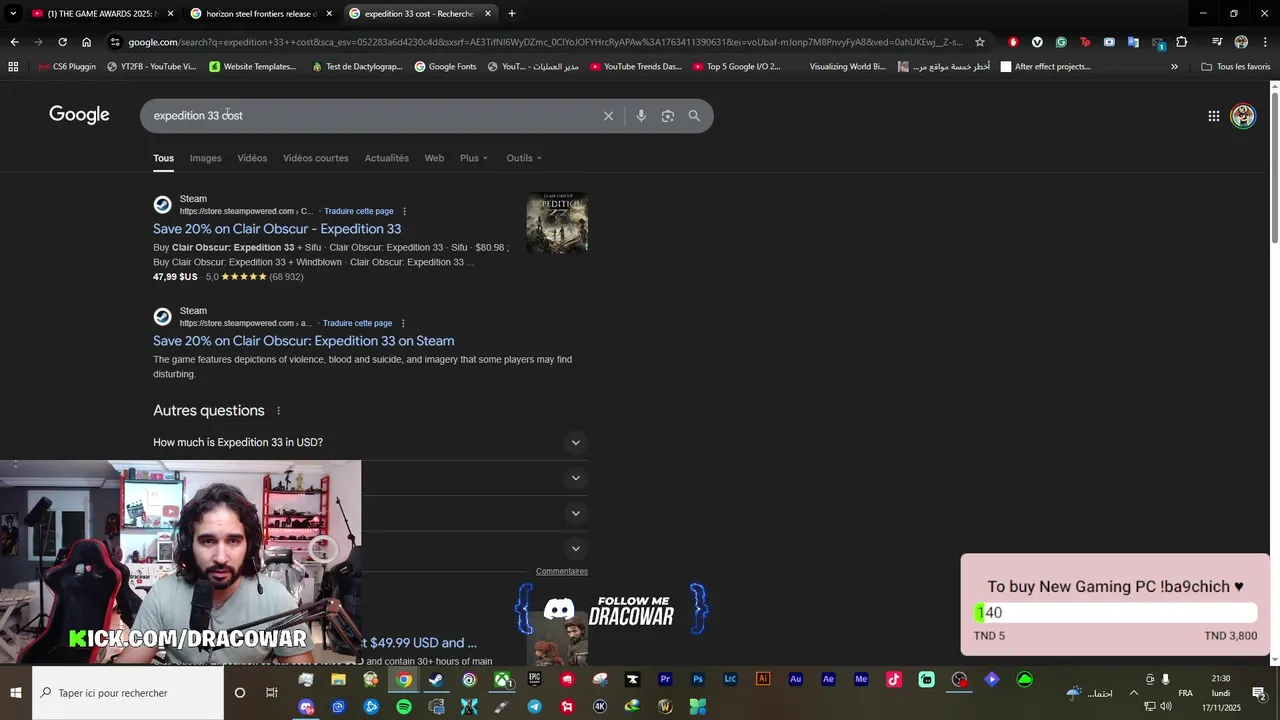Open the CS6 Pluggin bookmark
1280x720 pixels.
coord(66,67)
